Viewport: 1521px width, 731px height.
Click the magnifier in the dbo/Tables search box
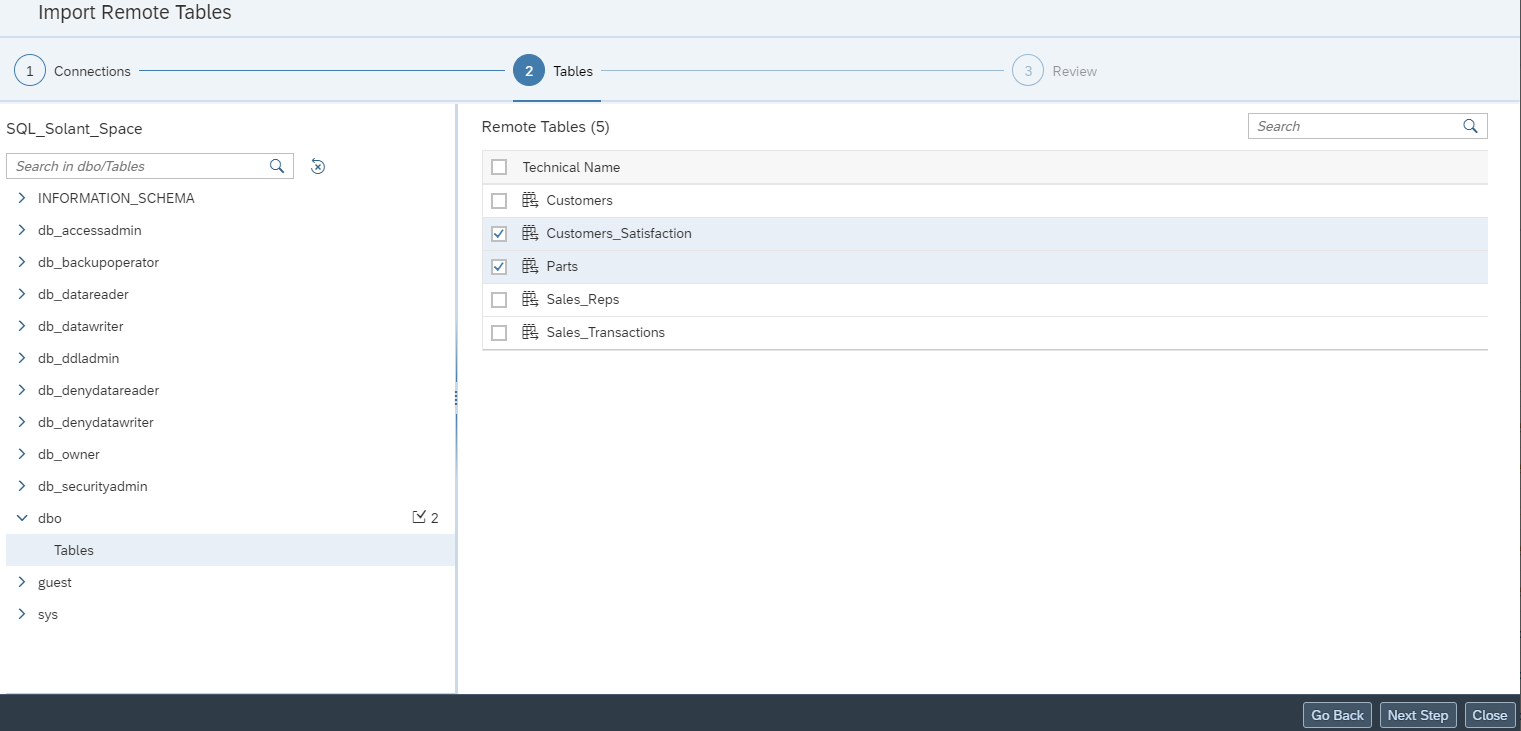pos(276,166)
